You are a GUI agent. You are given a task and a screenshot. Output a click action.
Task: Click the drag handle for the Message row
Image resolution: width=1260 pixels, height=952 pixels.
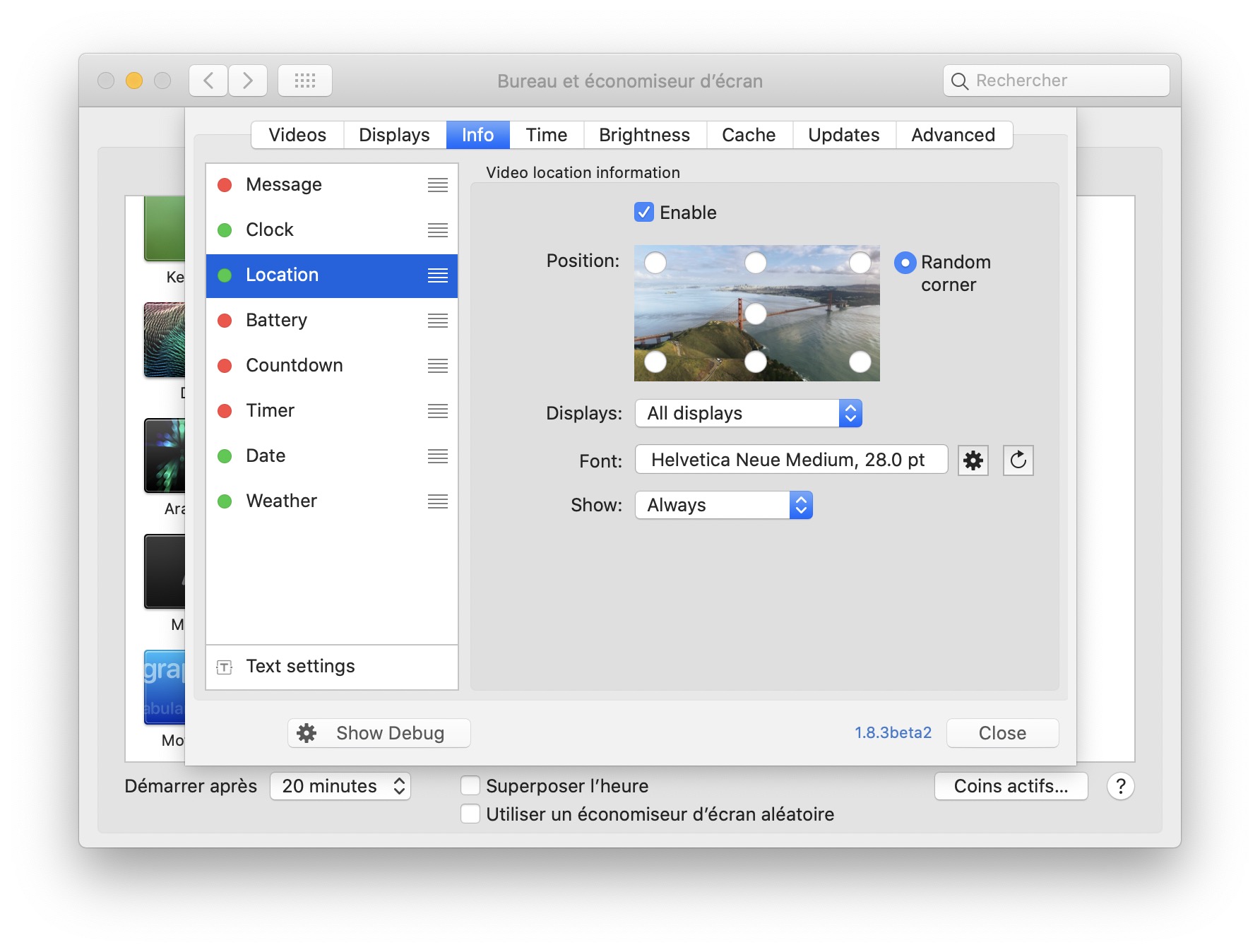438,185
